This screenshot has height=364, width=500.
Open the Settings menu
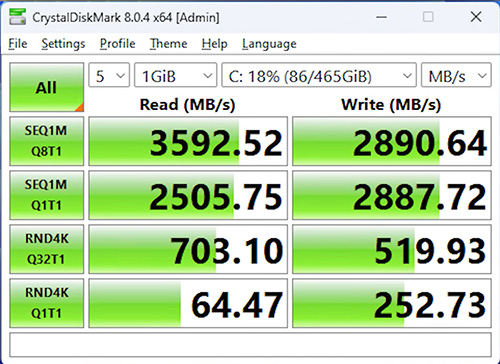click(63, 44)
